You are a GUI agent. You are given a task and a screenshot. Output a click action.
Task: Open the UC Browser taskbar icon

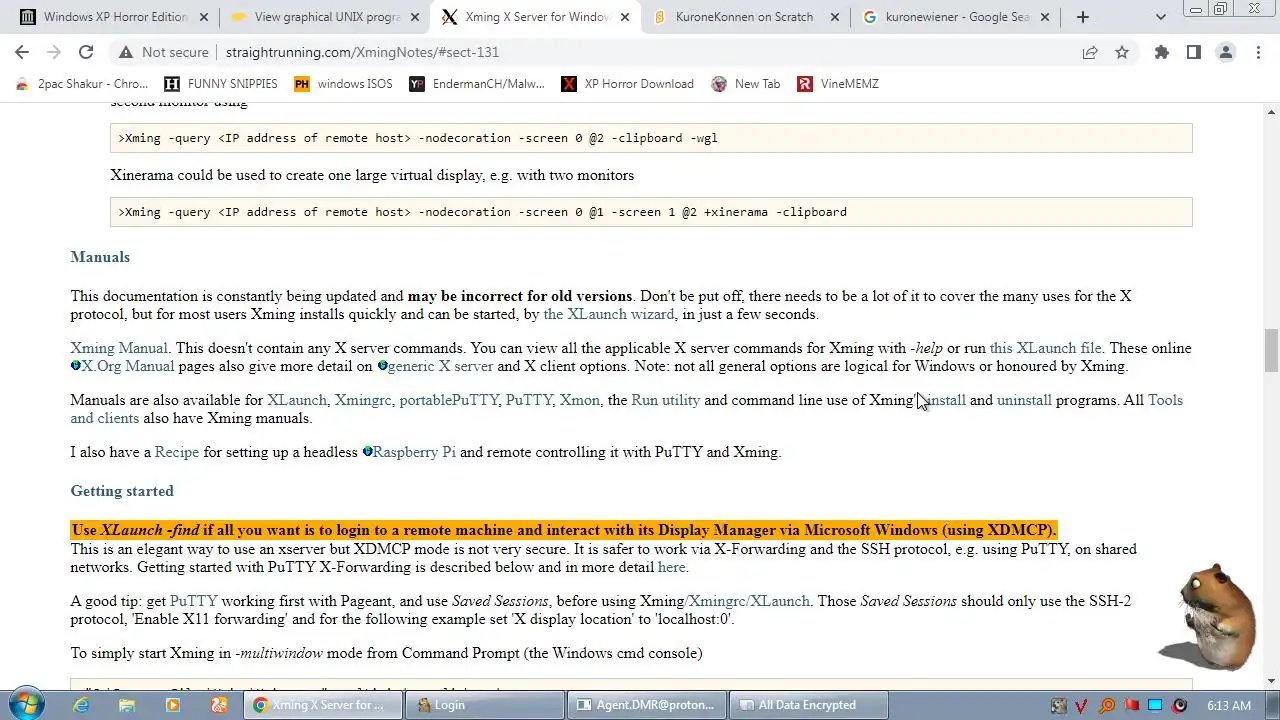coord(219,705)
